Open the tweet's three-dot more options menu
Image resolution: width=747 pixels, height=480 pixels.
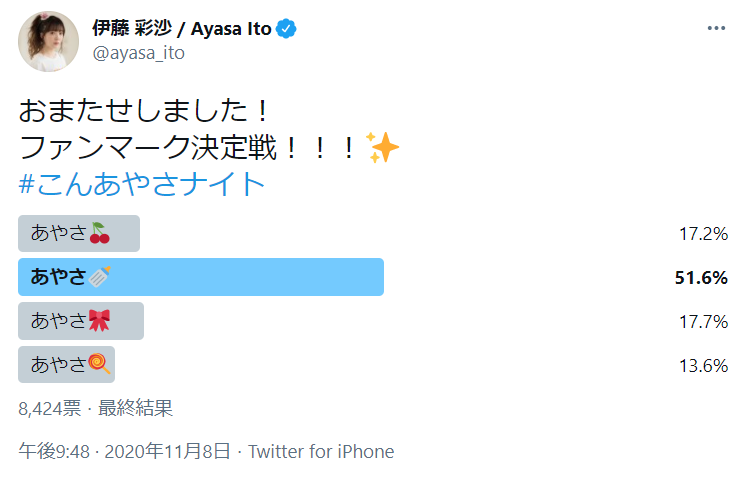coord(716,29)
